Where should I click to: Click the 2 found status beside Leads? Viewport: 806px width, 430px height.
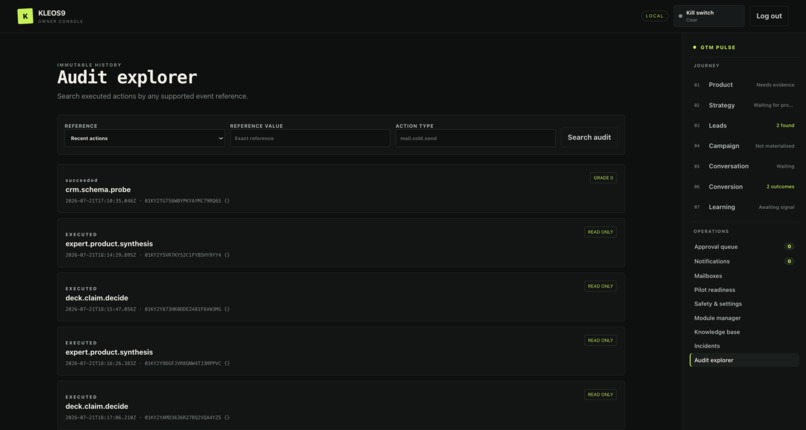click(x=785, y=125)
